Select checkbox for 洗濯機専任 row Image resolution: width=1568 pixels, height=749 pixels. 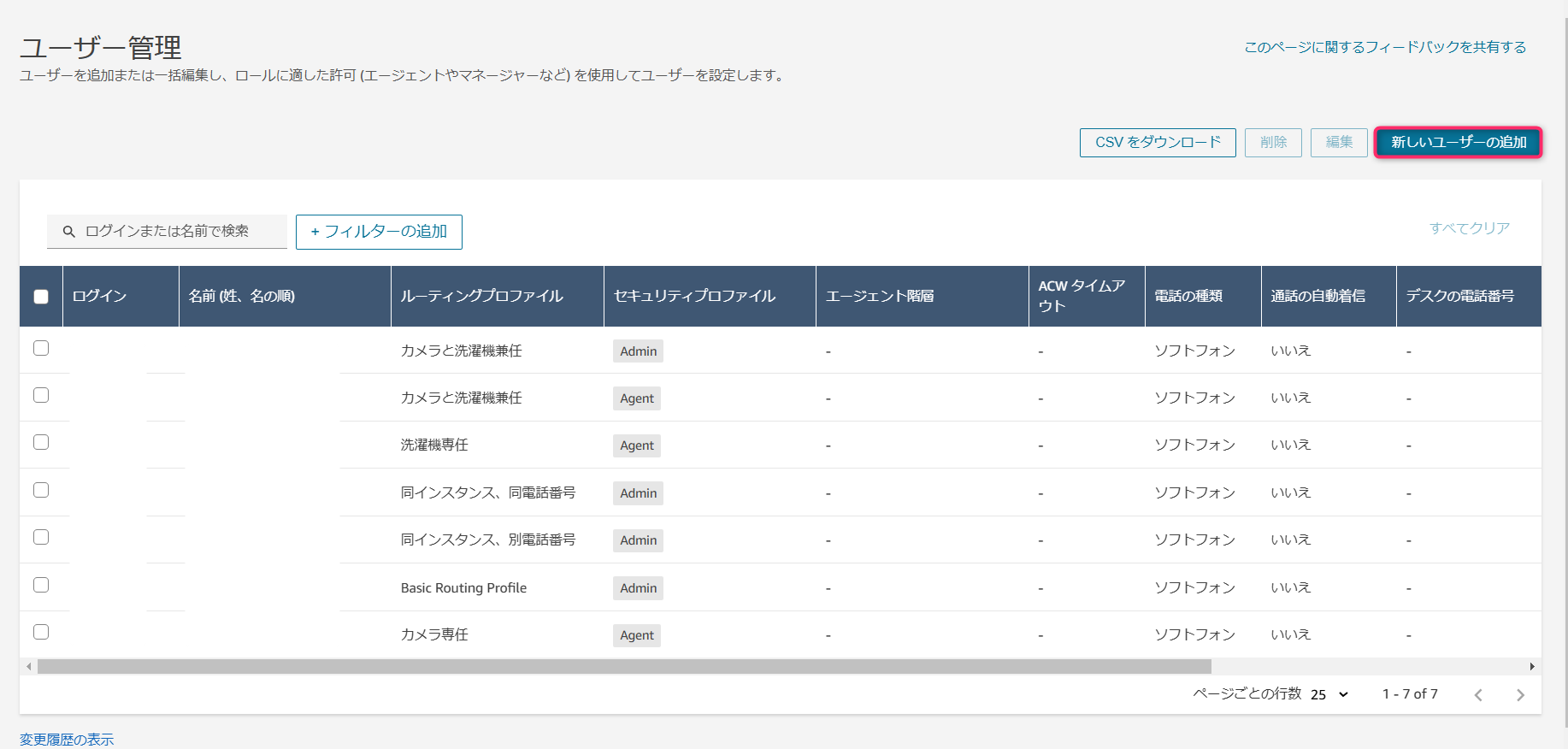coord(41,442)
